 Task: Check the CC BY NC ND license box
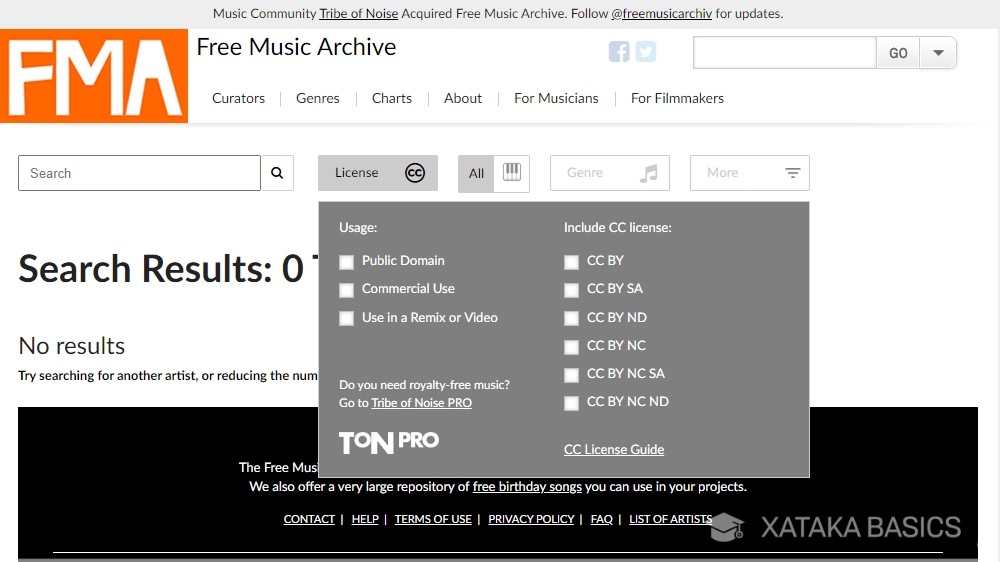tap(571, 403)
